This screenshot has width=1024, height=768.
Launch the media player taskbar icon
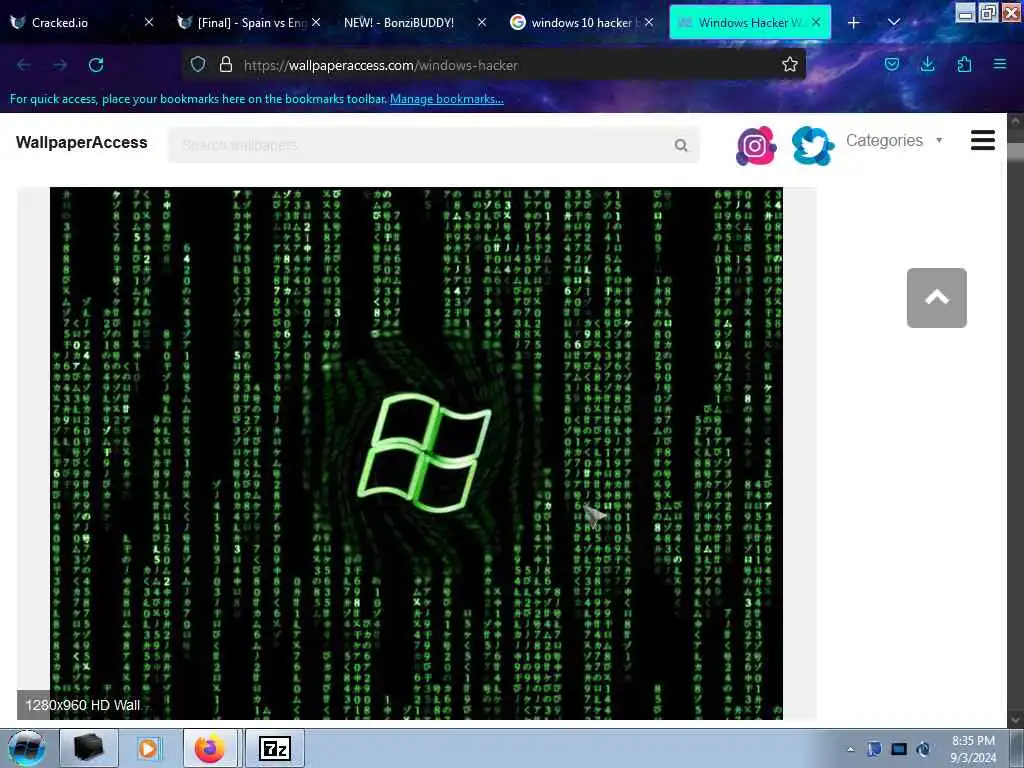pyautogui.click(x=149, y=748)
